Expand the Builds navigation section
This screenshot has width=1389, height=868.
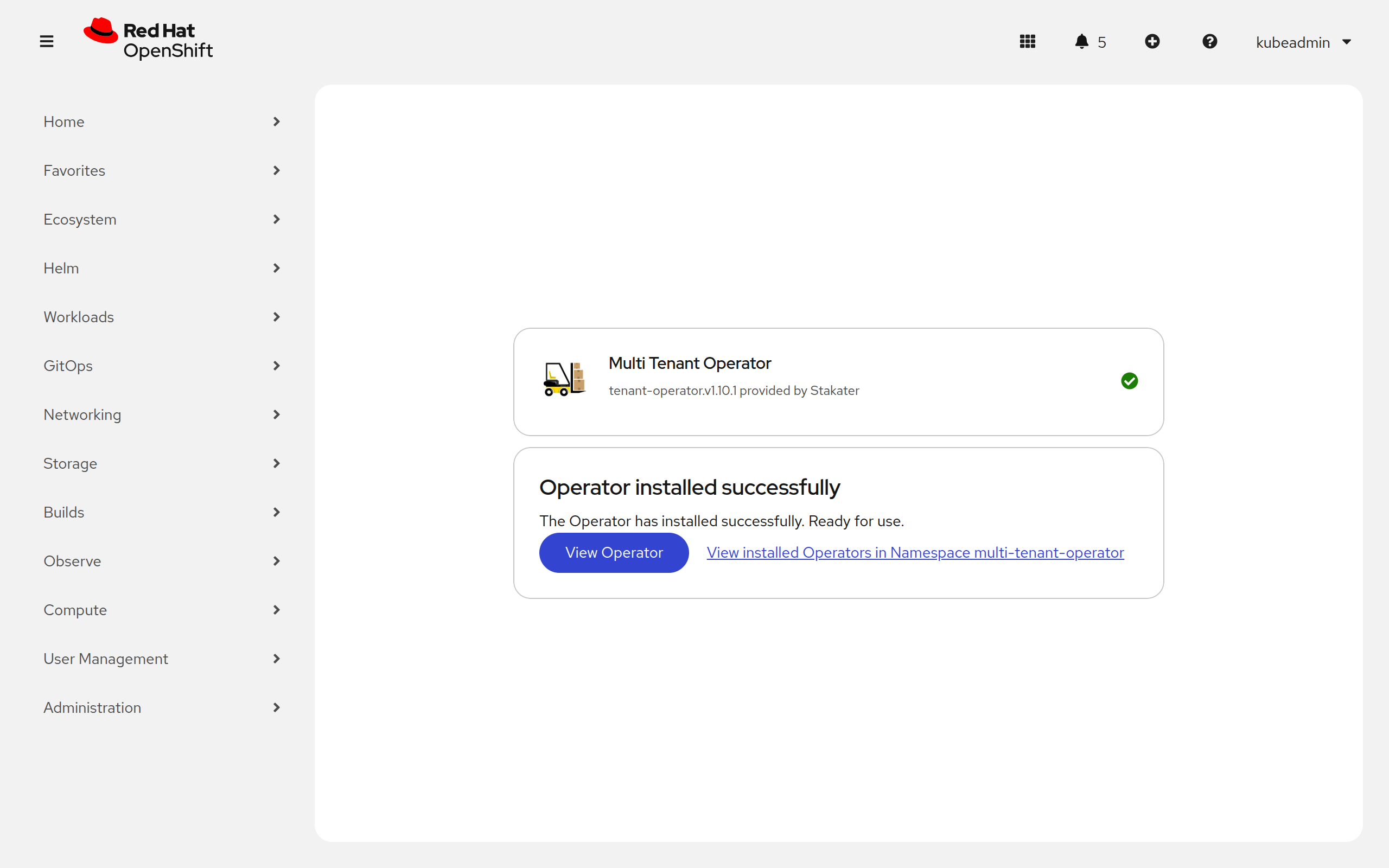click(162, 512)
